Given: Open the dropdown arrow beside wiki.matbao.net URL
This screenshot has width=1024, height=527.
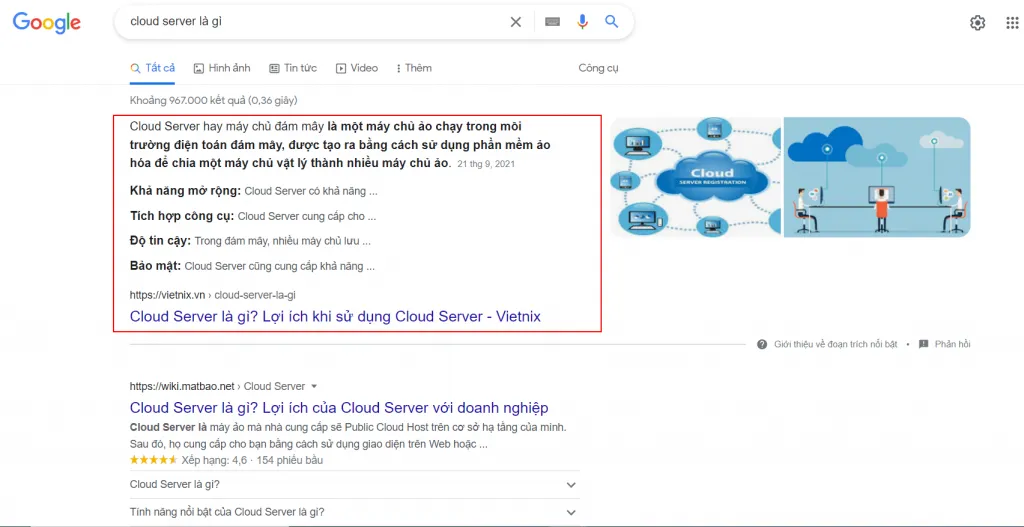Looking at the screenshot, I should pos(314,386).
